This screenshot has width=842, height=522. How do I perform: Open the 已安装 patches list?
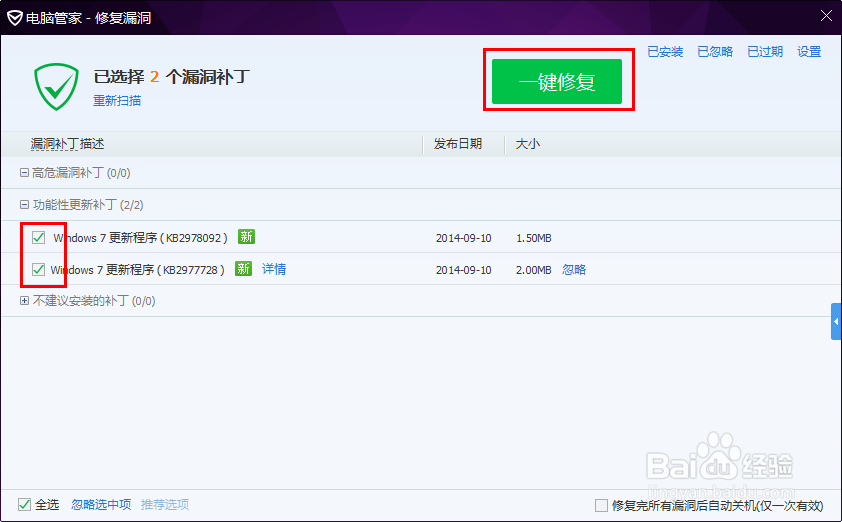pyautogui.click(x=665, y=52)
